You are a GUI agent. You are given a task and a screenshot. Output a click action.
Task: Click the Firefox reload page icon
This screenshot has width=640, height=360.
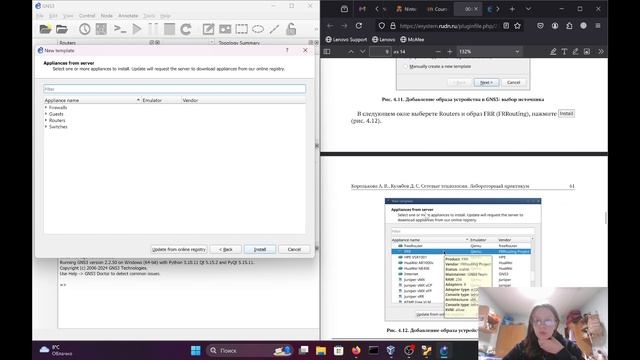coord(359,26)
